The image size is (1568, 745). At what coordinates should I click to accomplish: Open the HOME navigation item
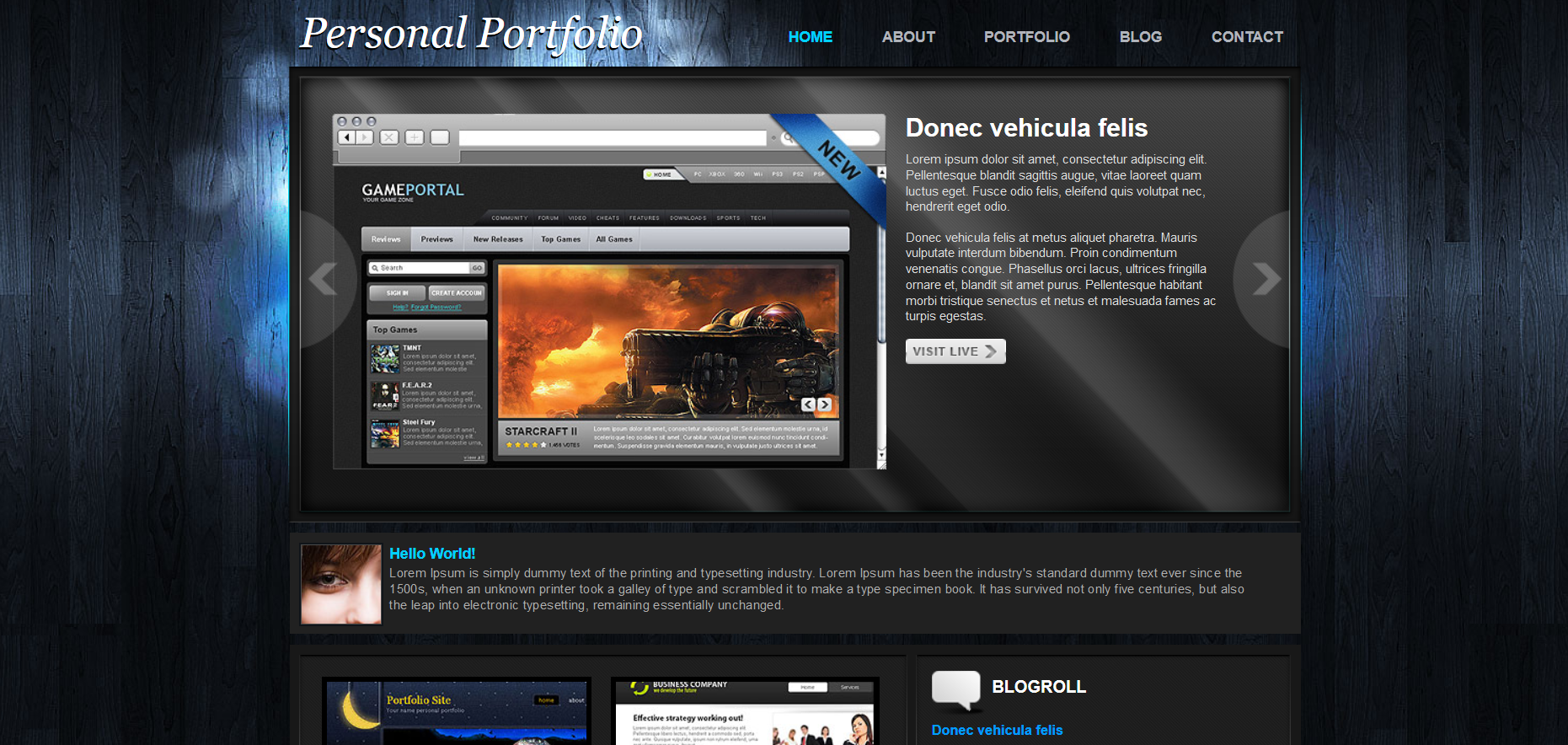tap(810, 37)
